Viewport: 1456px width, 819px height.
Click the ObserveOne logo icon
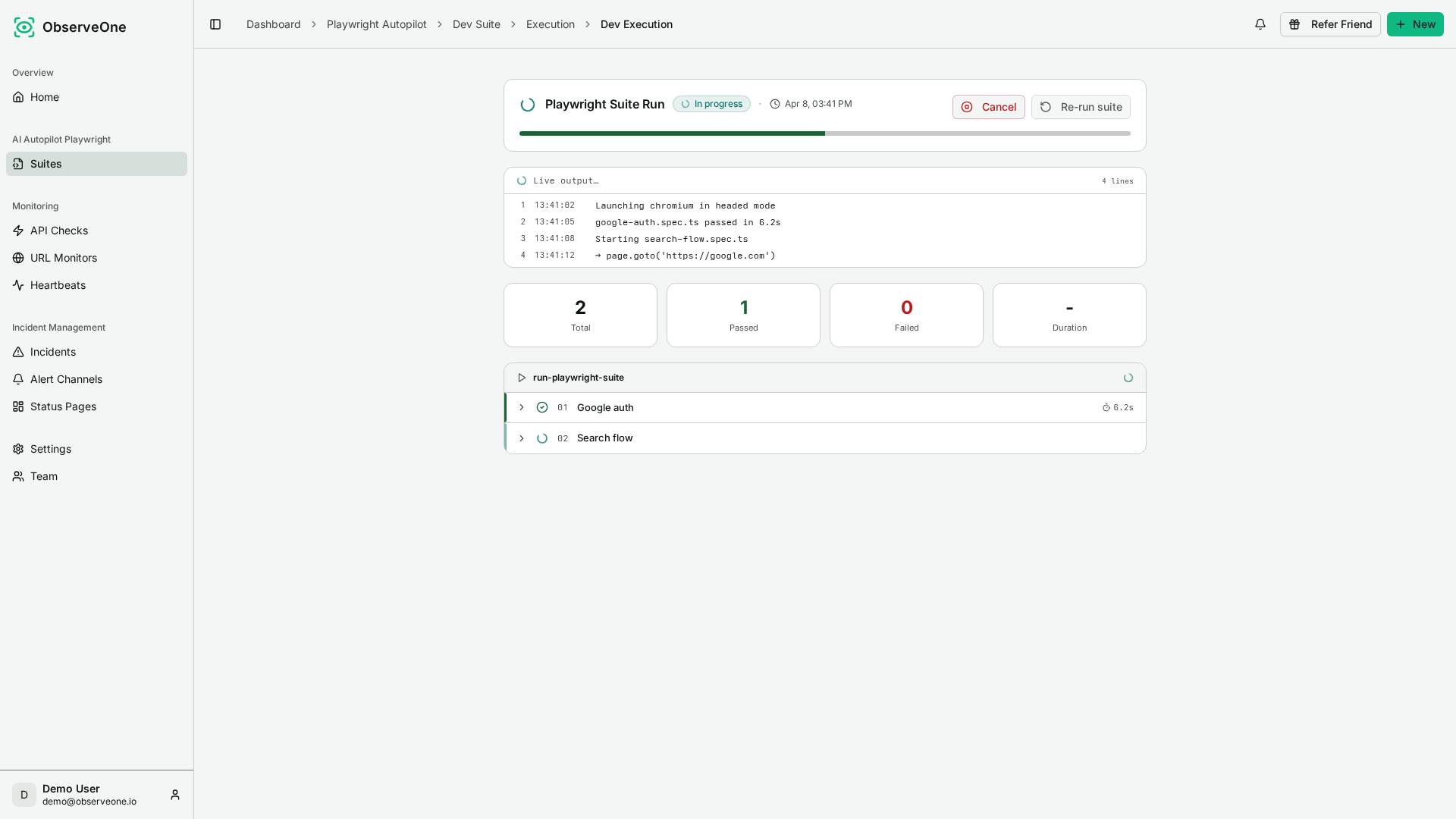click(24, 27)
